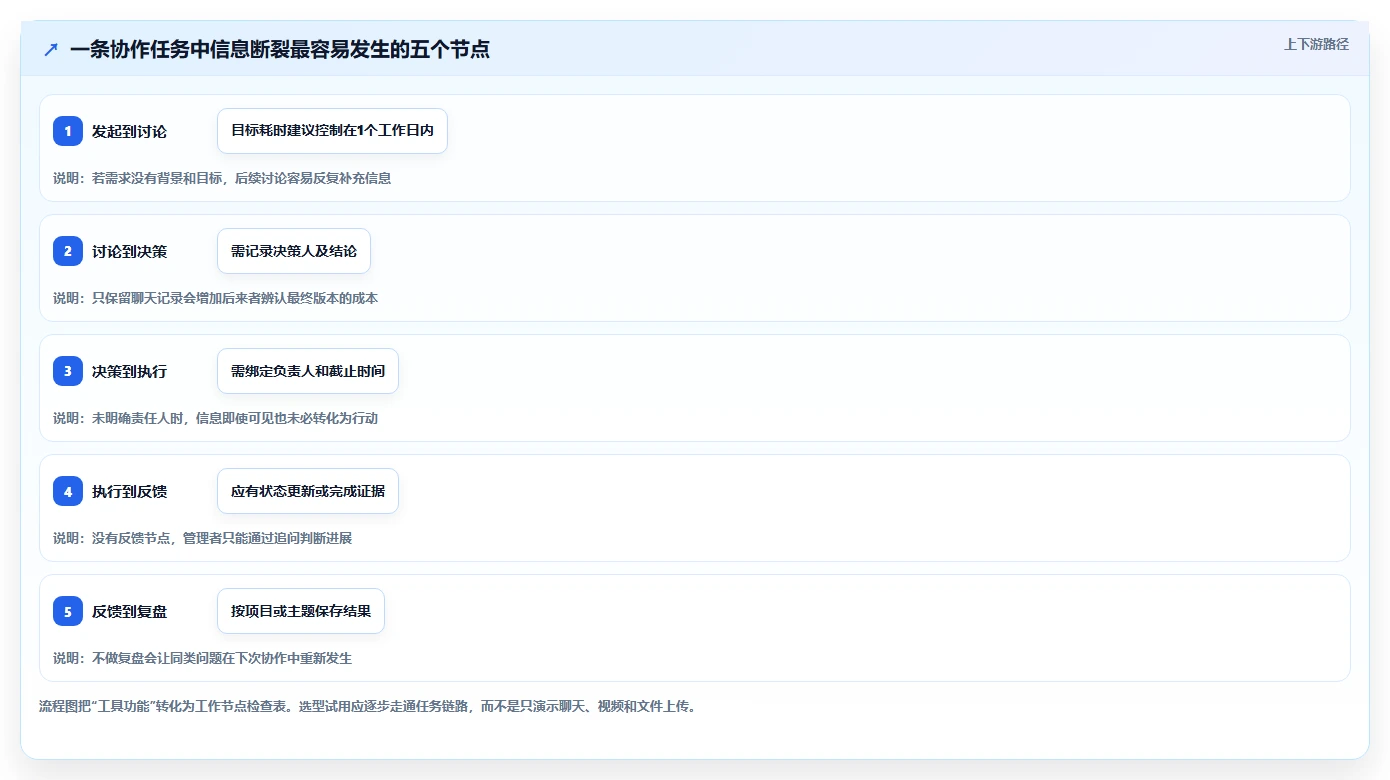This screenshot has height=780, width=1390.
Task: Select the 目标耗时建议控制在1个工作日内 tag
Action: point(332,131)
